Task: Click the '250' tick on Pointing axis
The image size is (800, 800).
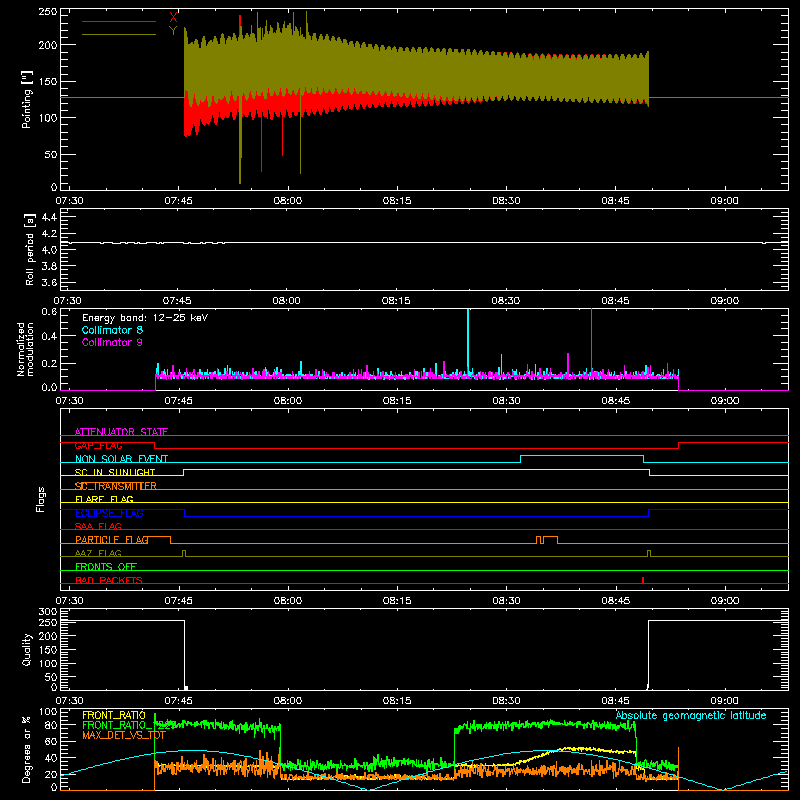Action: (x=47, y=12)
